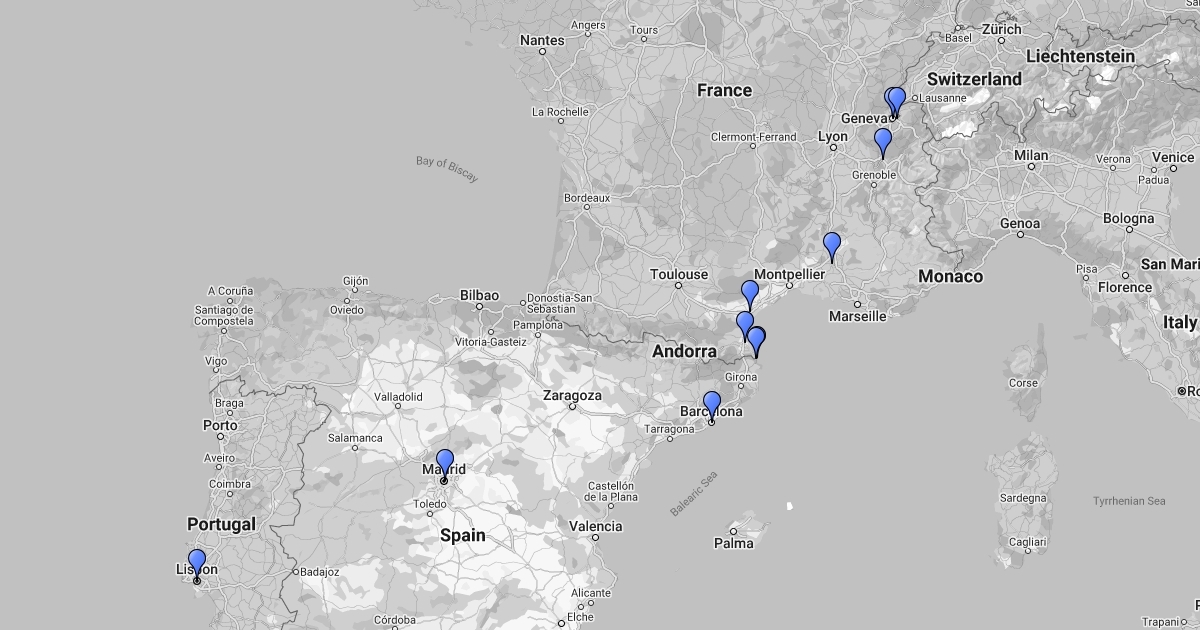Select the Bordeaux city label
The image size is (1200, 630).
[x=586, y=198]
